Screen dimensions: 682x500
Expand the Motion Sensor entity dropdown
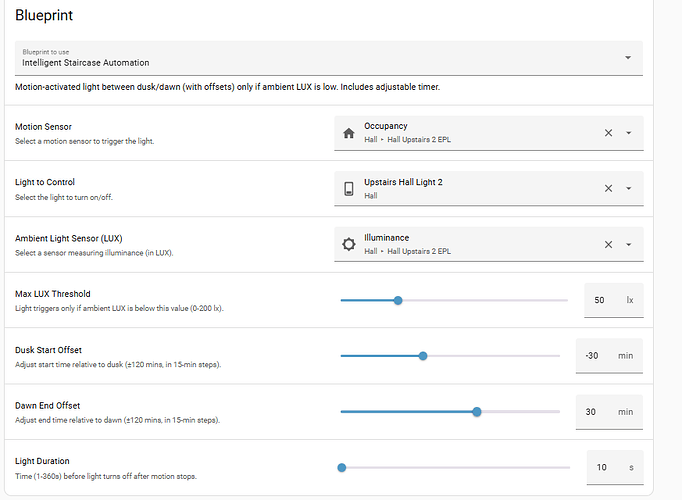629,133
